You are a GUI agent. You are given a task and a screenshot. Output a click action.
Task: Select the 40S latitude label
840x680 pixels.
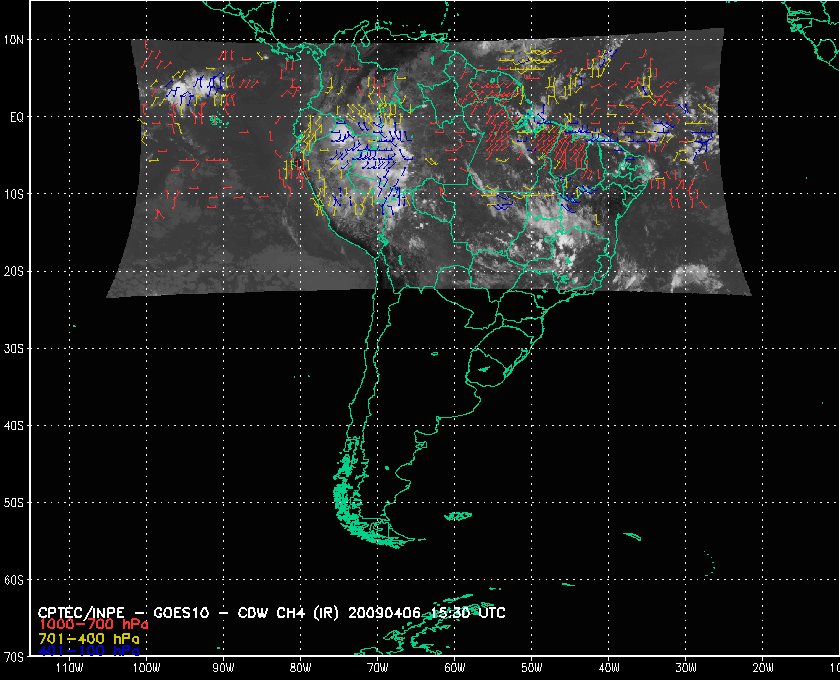13,425
